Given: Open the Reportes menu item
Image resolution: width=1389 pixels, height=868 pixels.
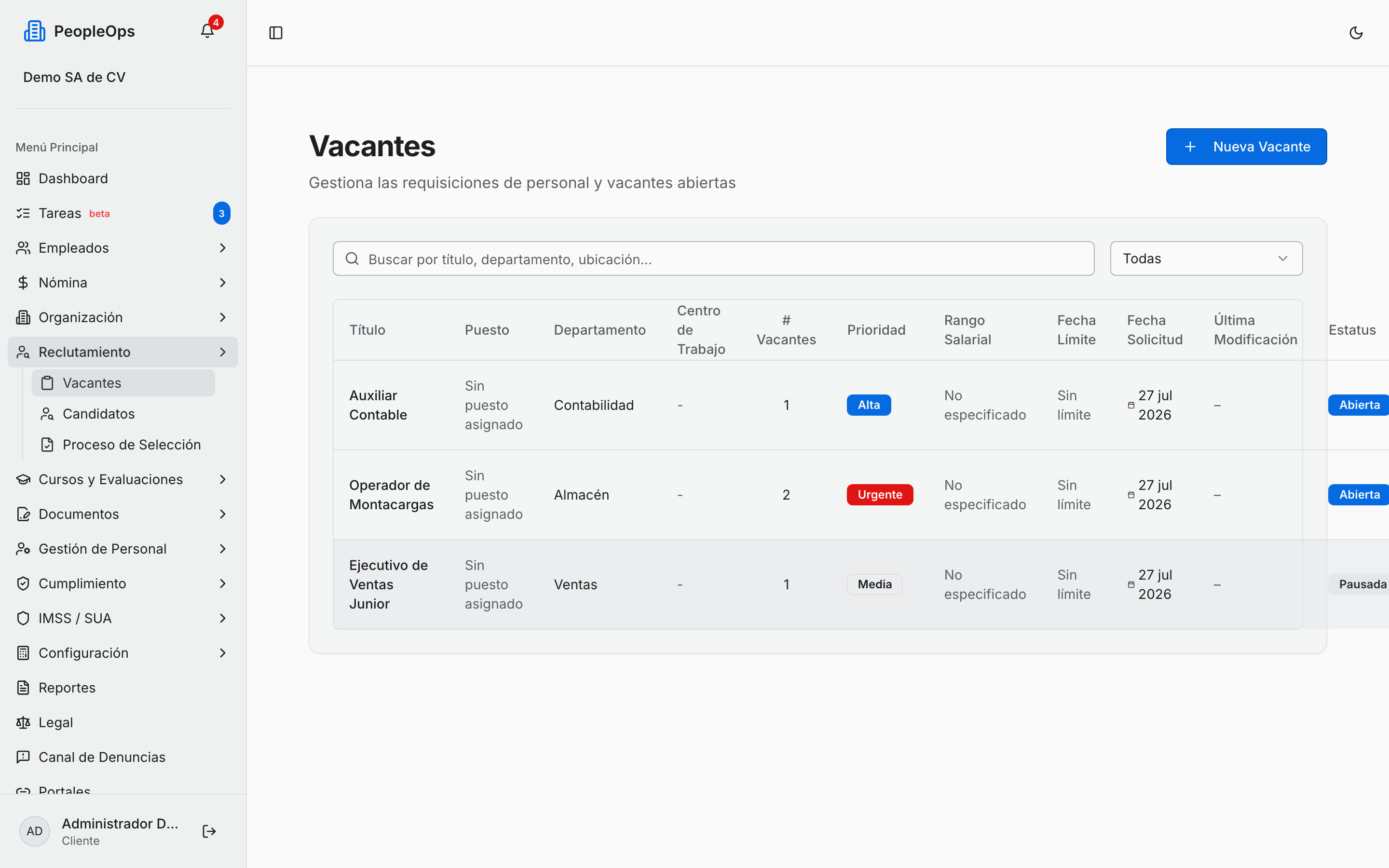Looking at the screenshot, I should click(123, 688).
